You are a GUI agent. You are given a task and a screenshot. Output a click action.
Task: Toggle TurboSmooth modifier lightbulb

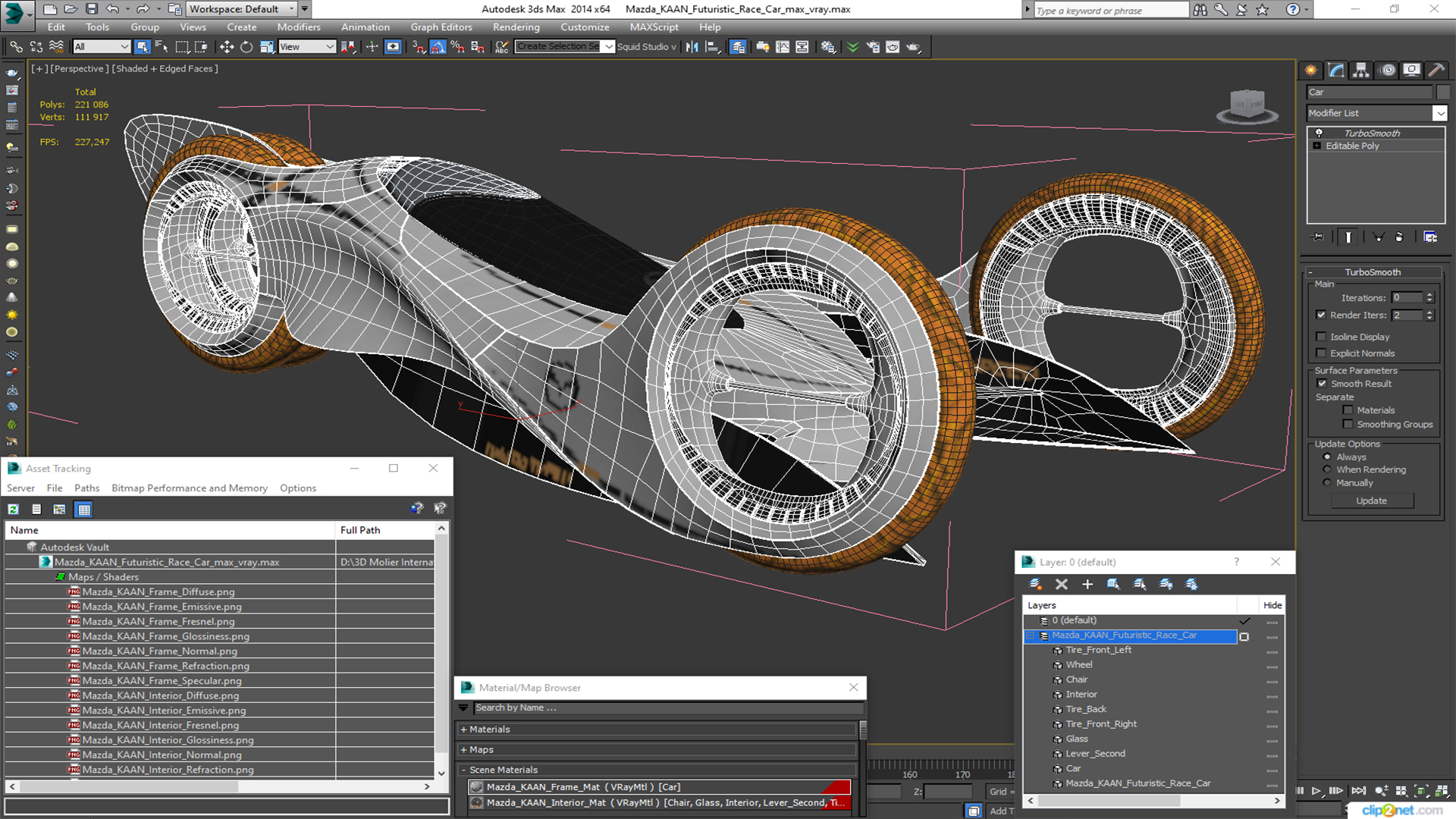pyautogui.click(x=1319, y=133)
